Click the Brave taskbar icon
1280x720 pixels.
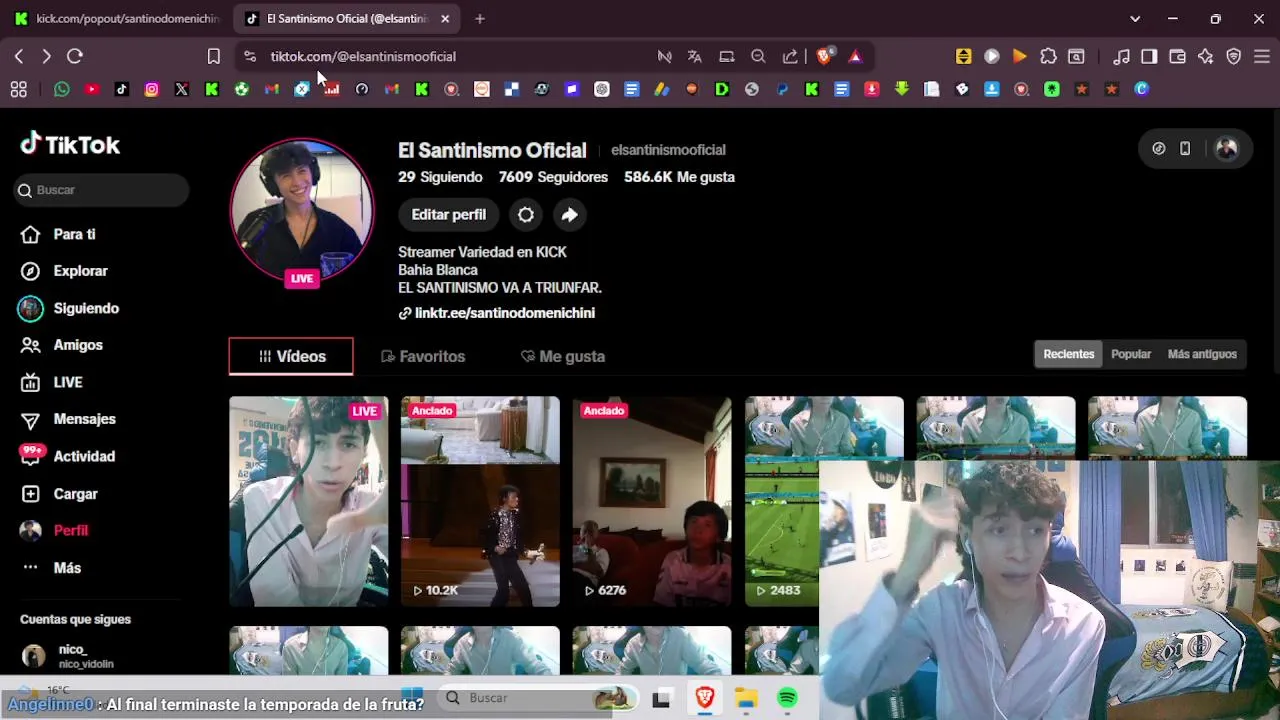[705, 698]
